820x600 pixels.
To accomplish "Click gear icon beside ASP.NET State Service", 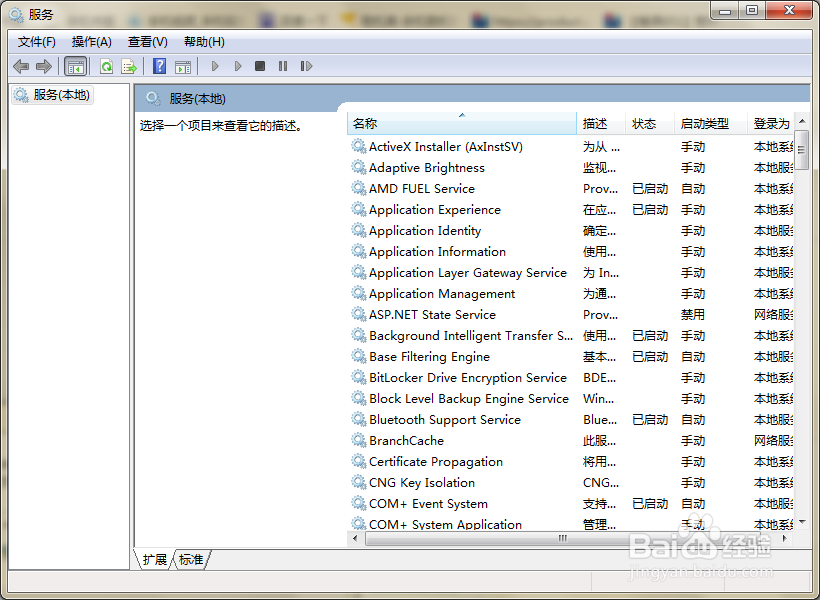I will point(358,314).
